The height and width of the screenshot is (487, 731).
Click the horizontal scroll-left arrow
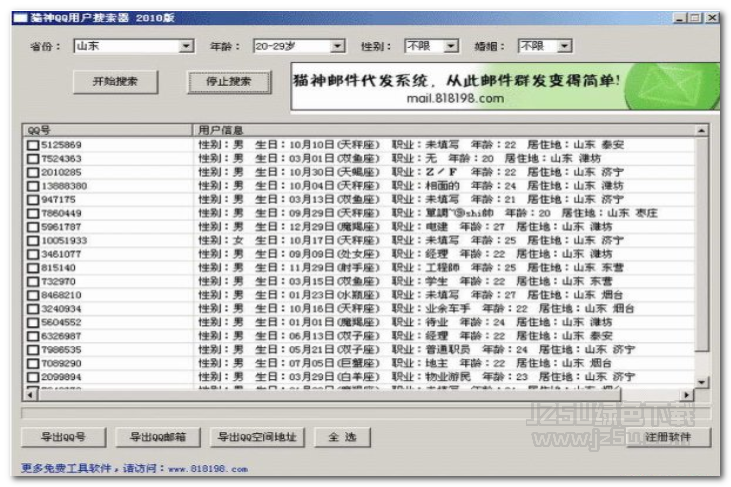(30, 395)
